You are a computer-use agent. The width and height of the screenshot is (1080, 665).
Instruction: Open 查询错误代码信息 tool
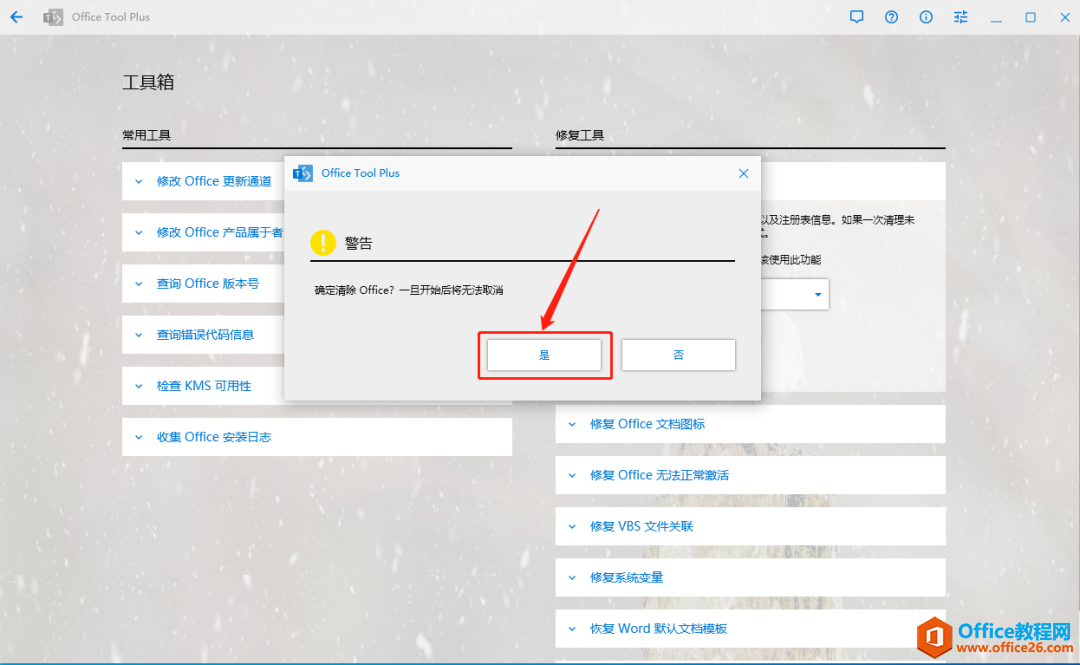coord(205,335)
